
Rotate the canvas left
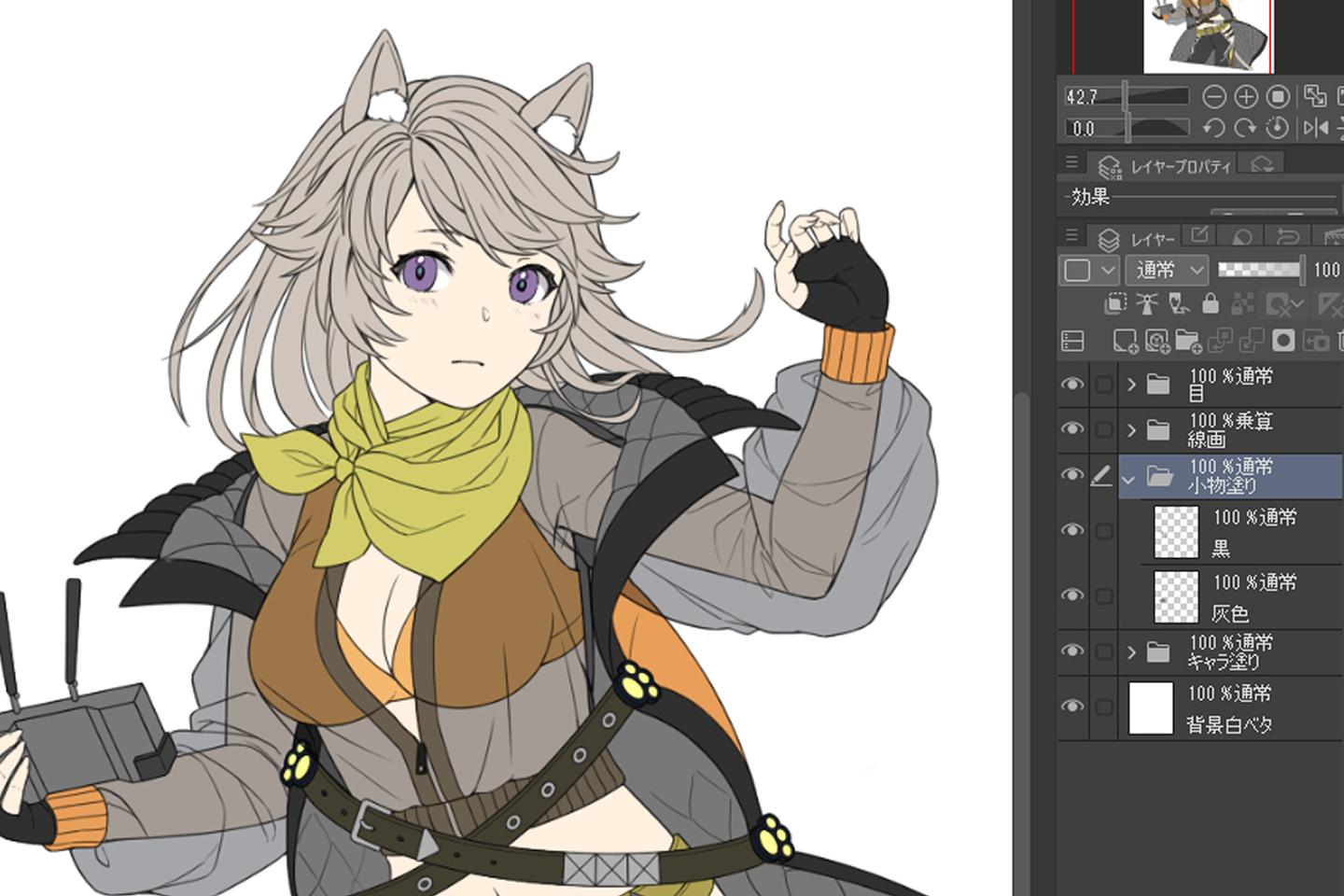tap(1213, 128)
